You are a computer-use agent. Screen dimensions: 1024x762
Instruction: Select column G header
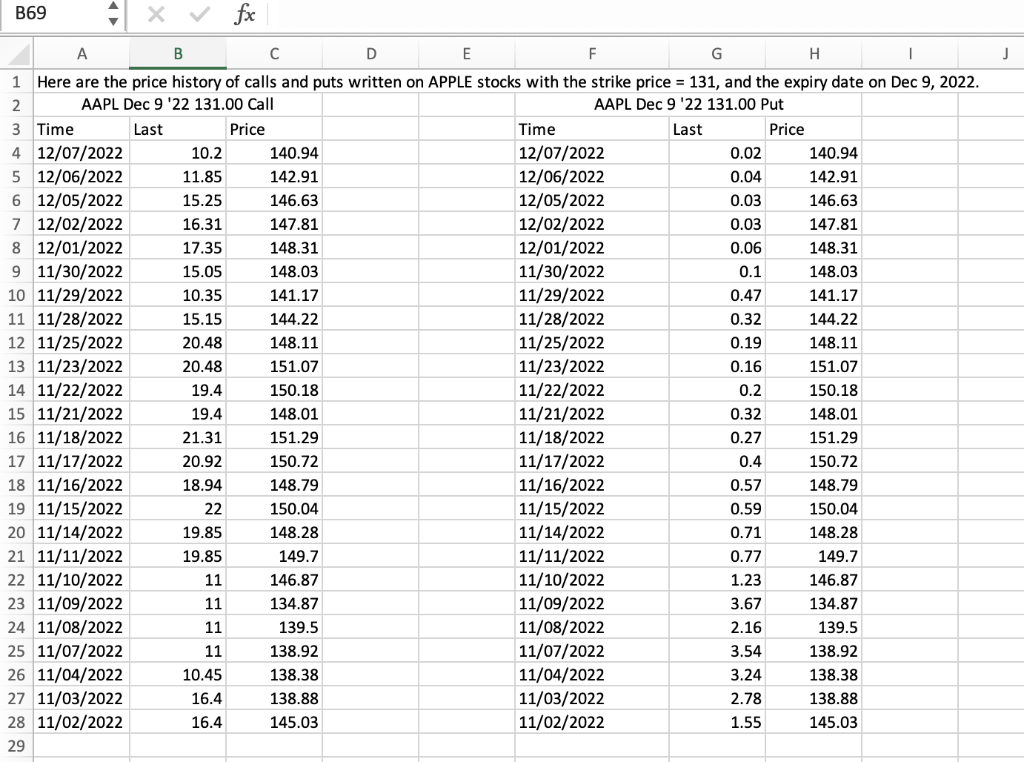pos(716,54)
